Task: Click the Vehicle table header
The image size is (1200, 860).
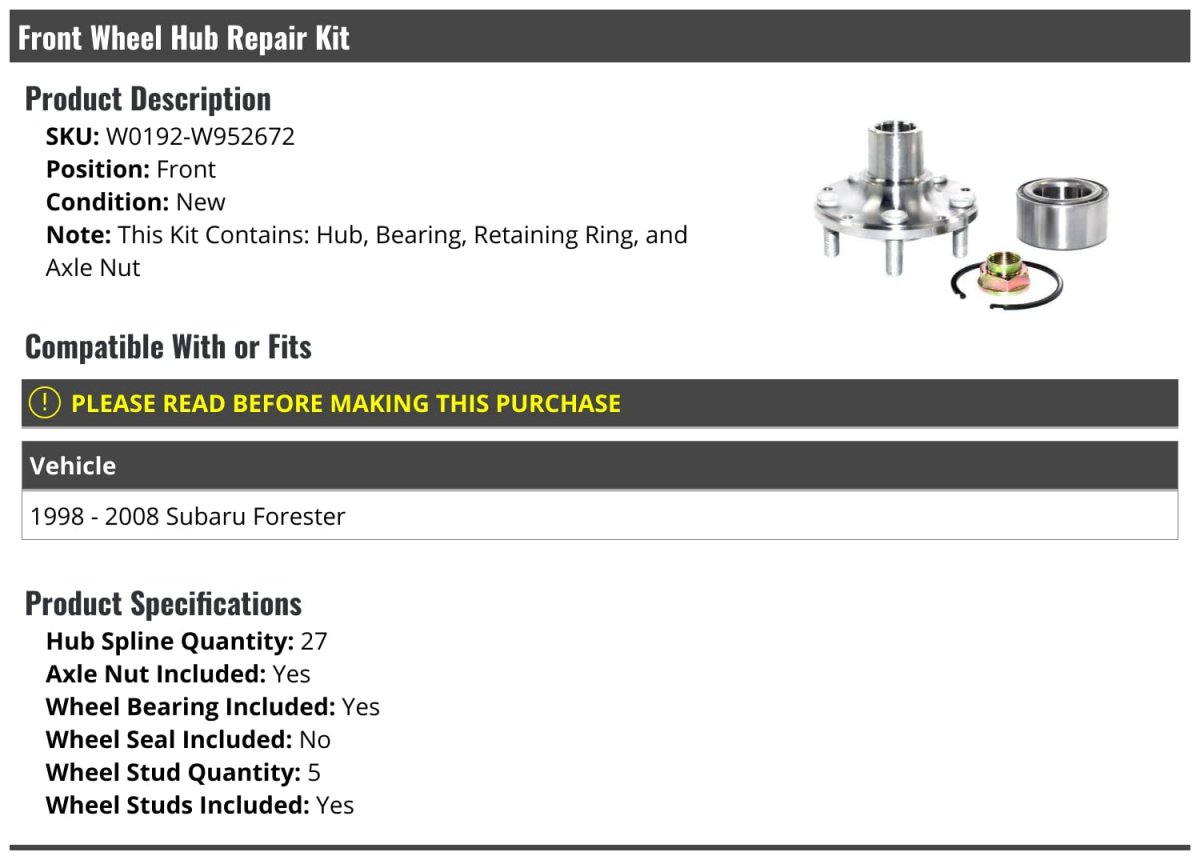Action: click(600, 466)
